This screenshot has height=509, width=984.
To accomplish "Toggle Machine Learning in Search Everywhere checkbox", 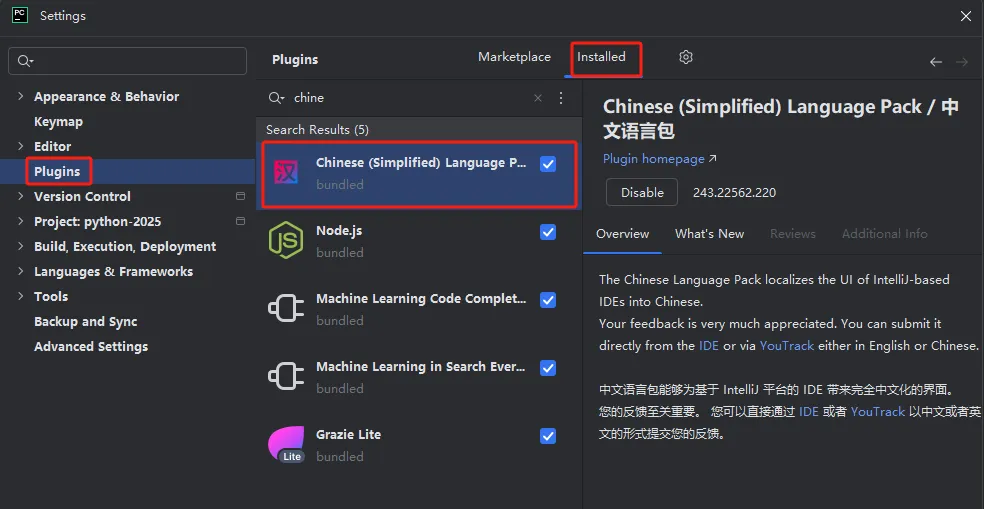I will coord(548,368).
